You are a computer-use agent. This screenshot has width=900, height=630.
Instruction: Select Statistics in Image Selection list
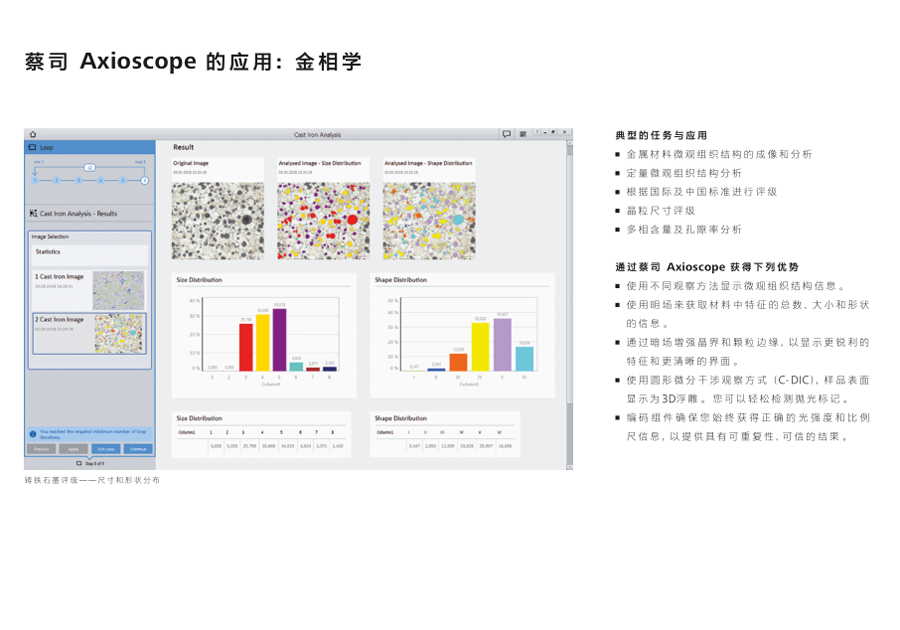click(89, 252)
